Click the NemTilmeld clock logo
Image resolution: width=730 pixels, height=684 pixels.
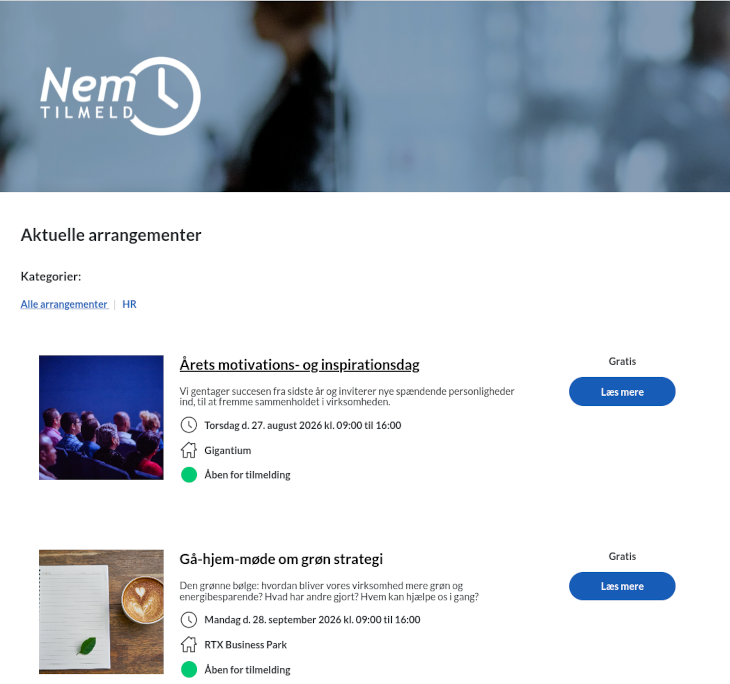pos(120,96)
